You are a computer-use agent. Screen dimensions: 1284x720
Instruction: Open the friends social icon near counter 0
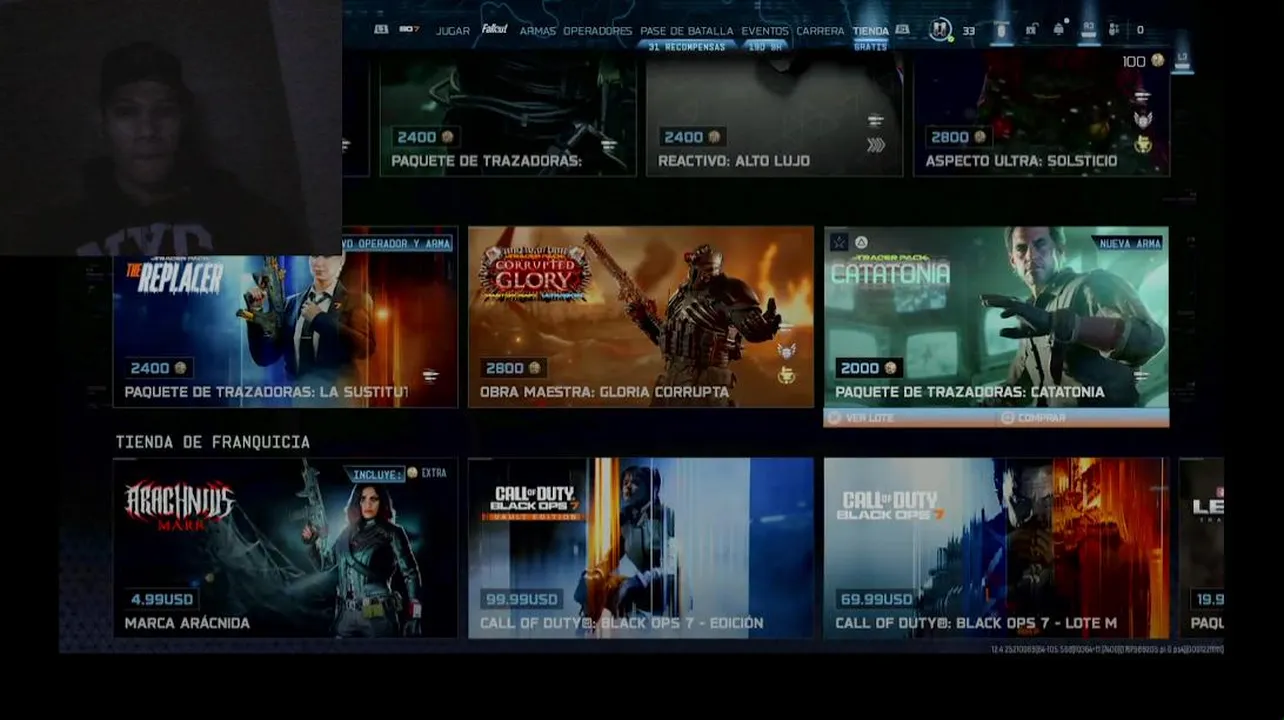coord(1114,30)
